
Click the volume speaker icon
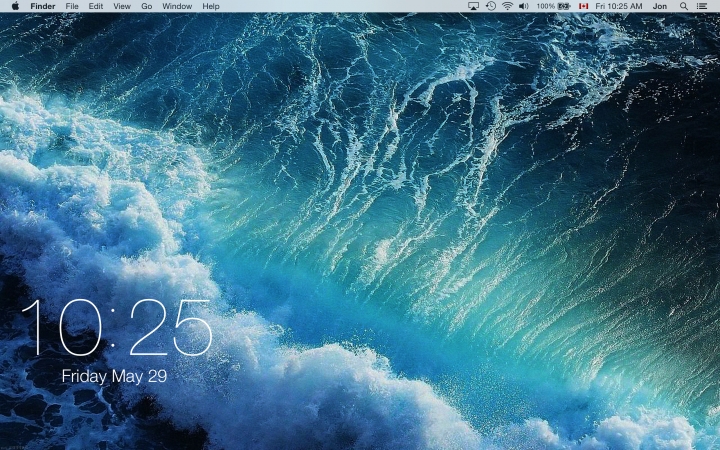click(x=523, y=6)
